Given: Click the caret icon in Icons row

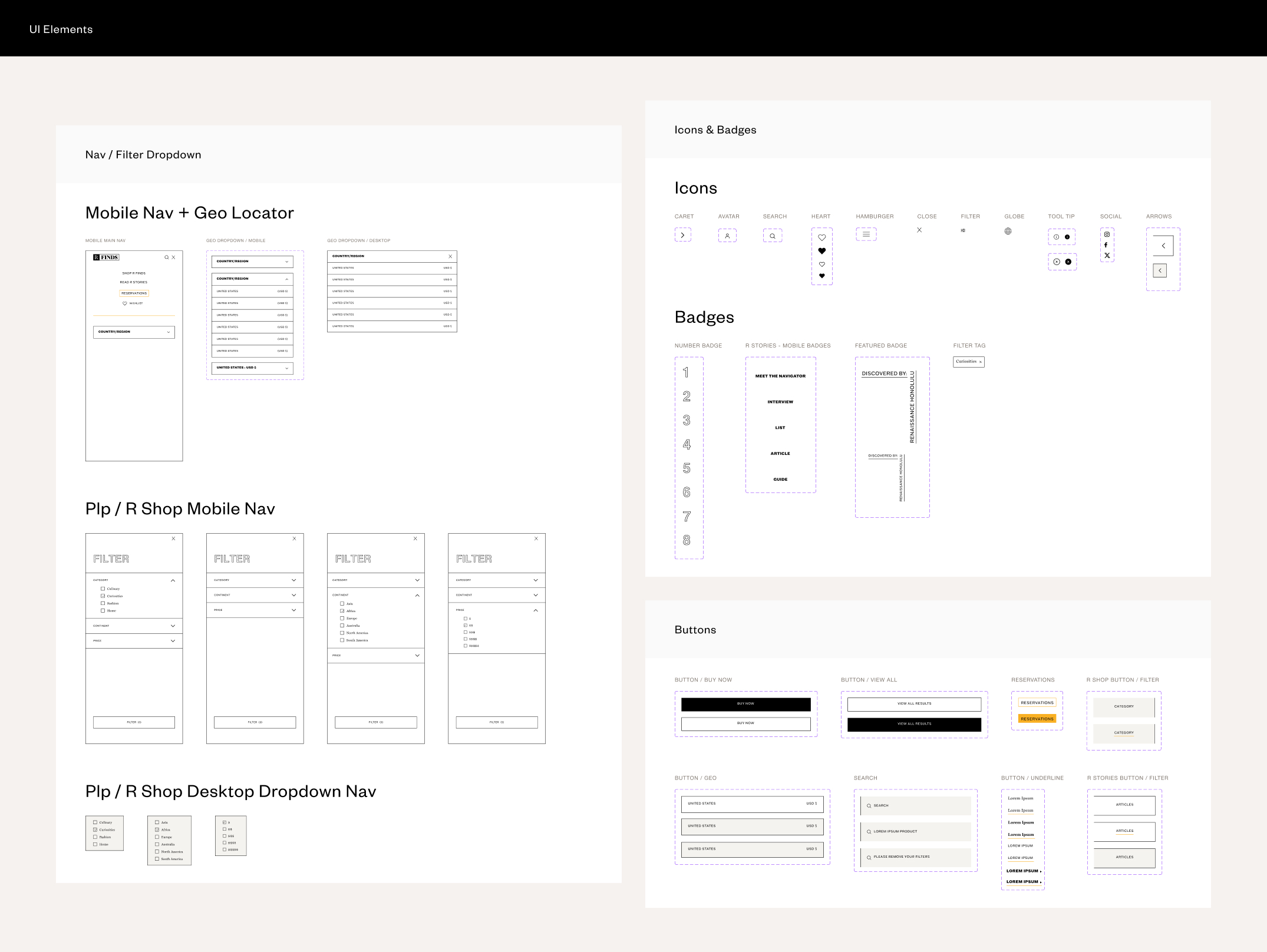Looking at the screenshot, I should pos(682,235).
